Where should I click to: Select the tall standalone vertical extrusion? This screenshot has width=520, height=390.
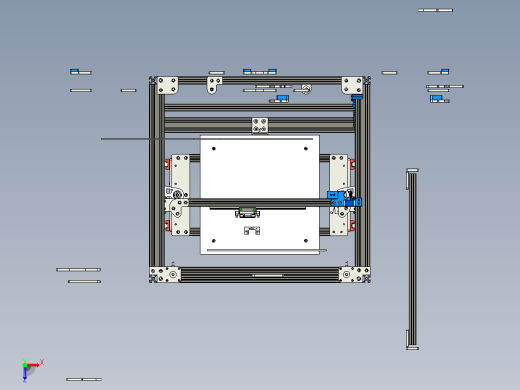(x=412, y=259)
